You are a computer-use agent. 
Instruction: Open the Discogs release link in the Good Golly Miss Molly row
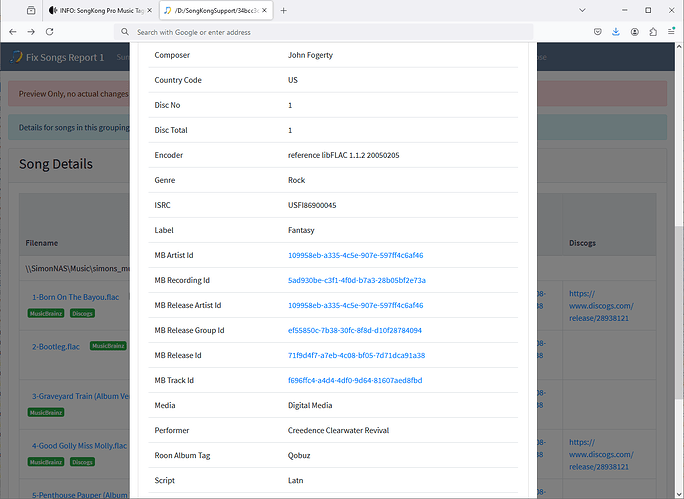pyautogui.click(x=601, y=455)
